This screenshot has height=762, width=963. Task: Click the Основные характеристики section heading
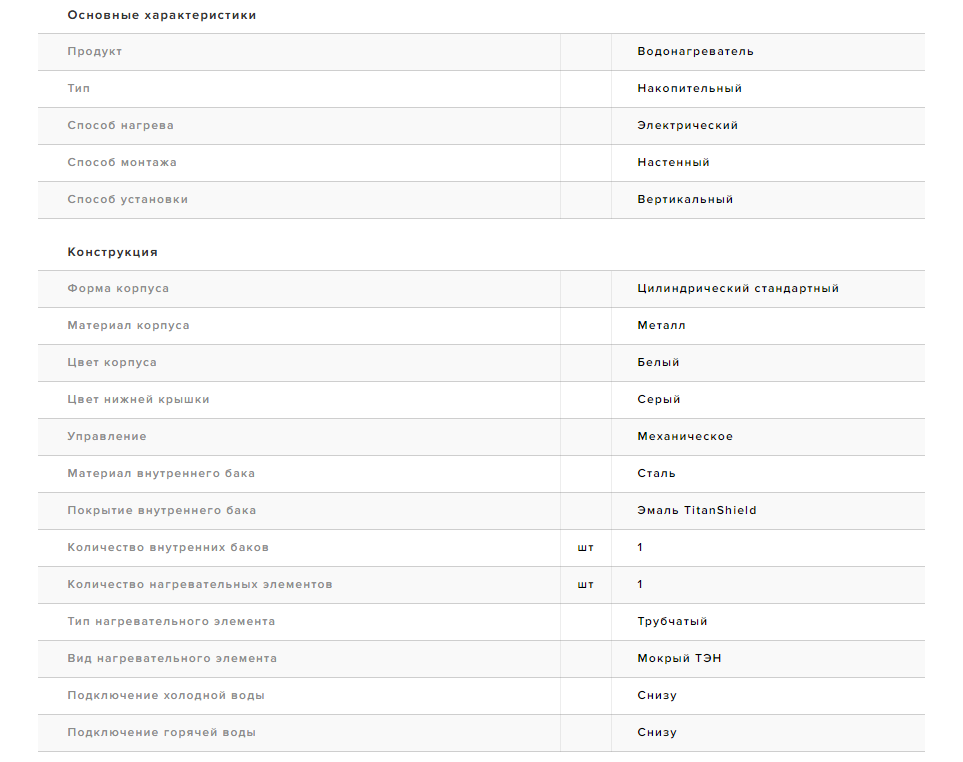coord(162,15)
